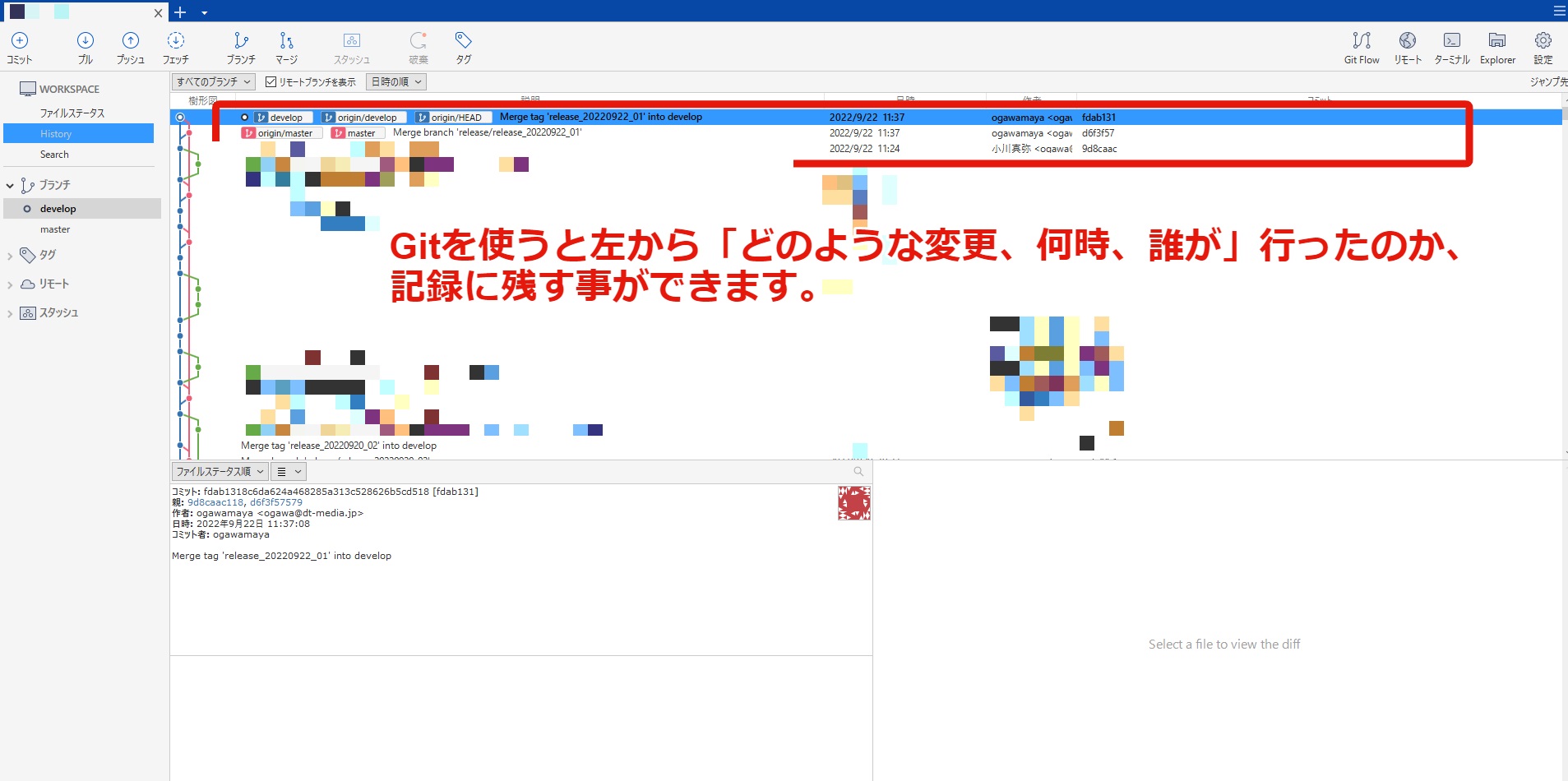Select File Status (ファイルステータス) in workspace
Viewport: 1568px width, 781px height.
pyautogui.click(x=72, y=113)
